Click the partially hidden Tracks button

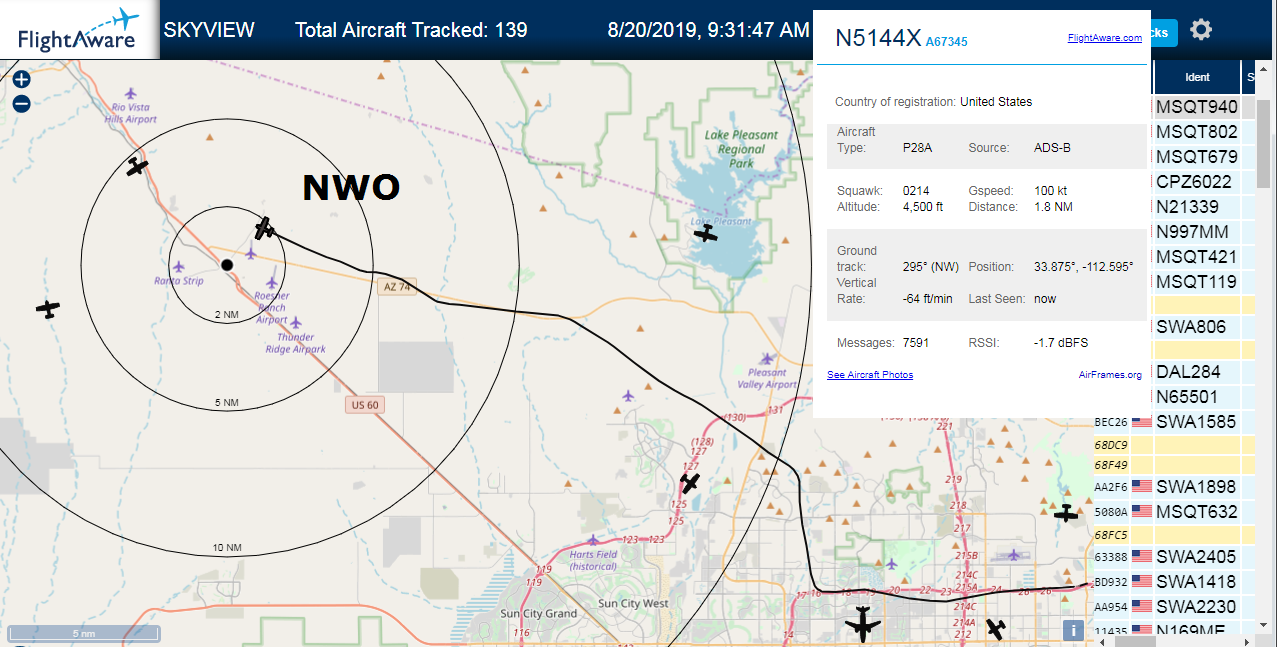1163,32
